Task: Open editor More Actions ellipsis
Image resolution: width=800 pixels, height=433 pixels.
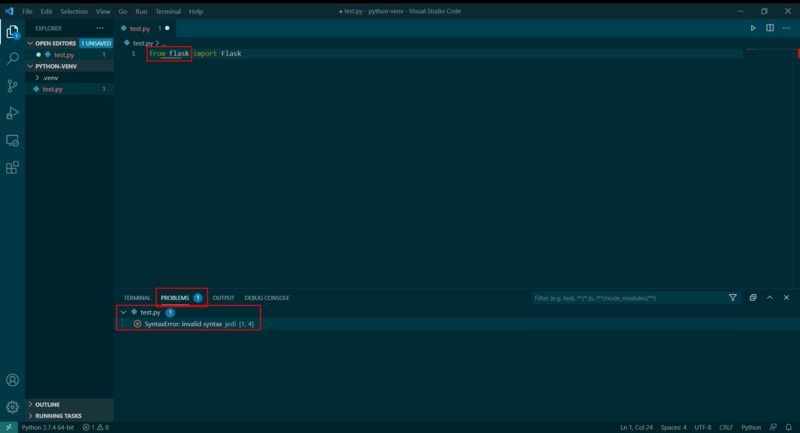Action: pos(786,28)
